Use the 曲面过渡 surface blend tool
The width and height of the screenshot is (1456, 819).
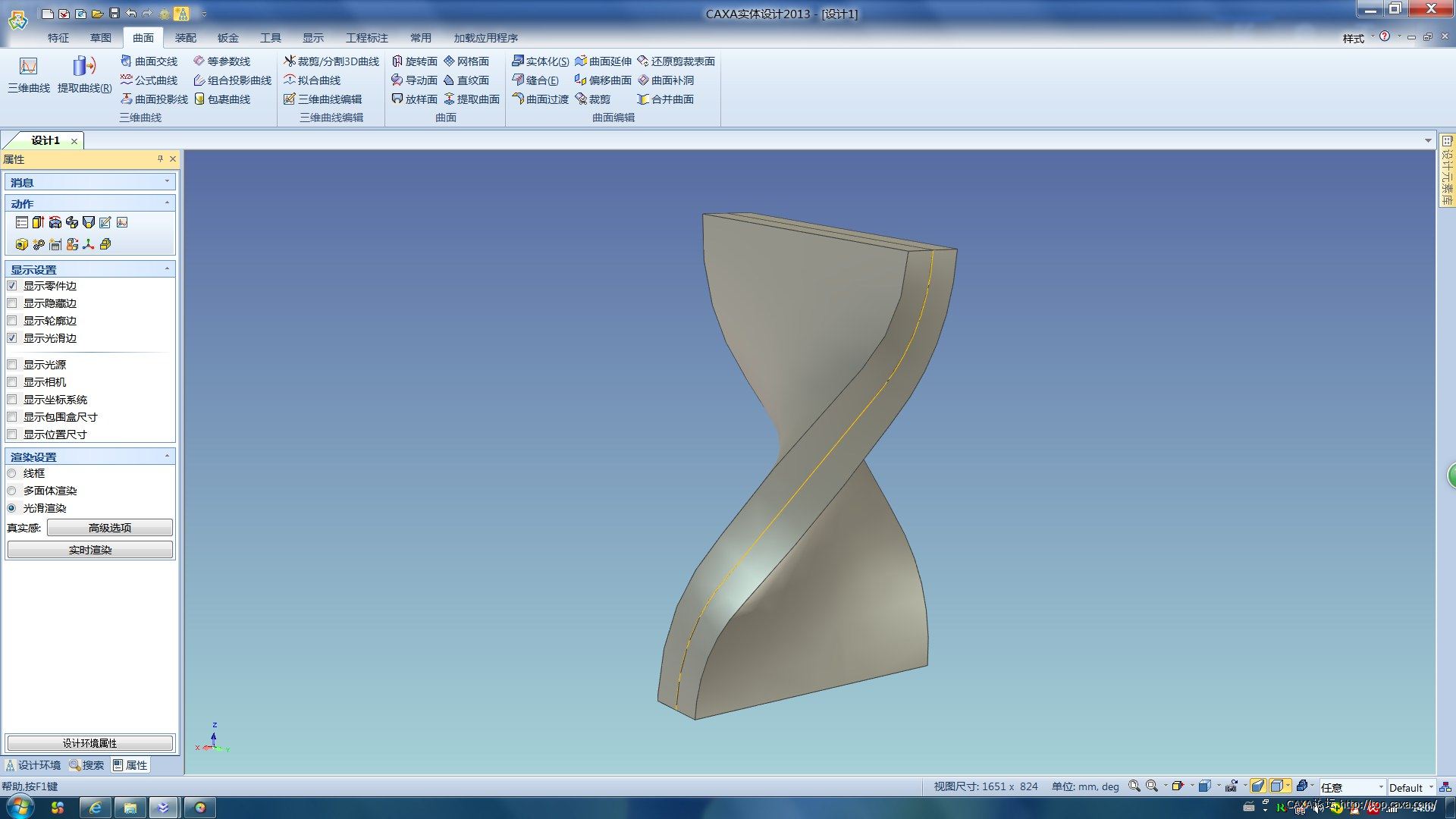click(540, 99)
